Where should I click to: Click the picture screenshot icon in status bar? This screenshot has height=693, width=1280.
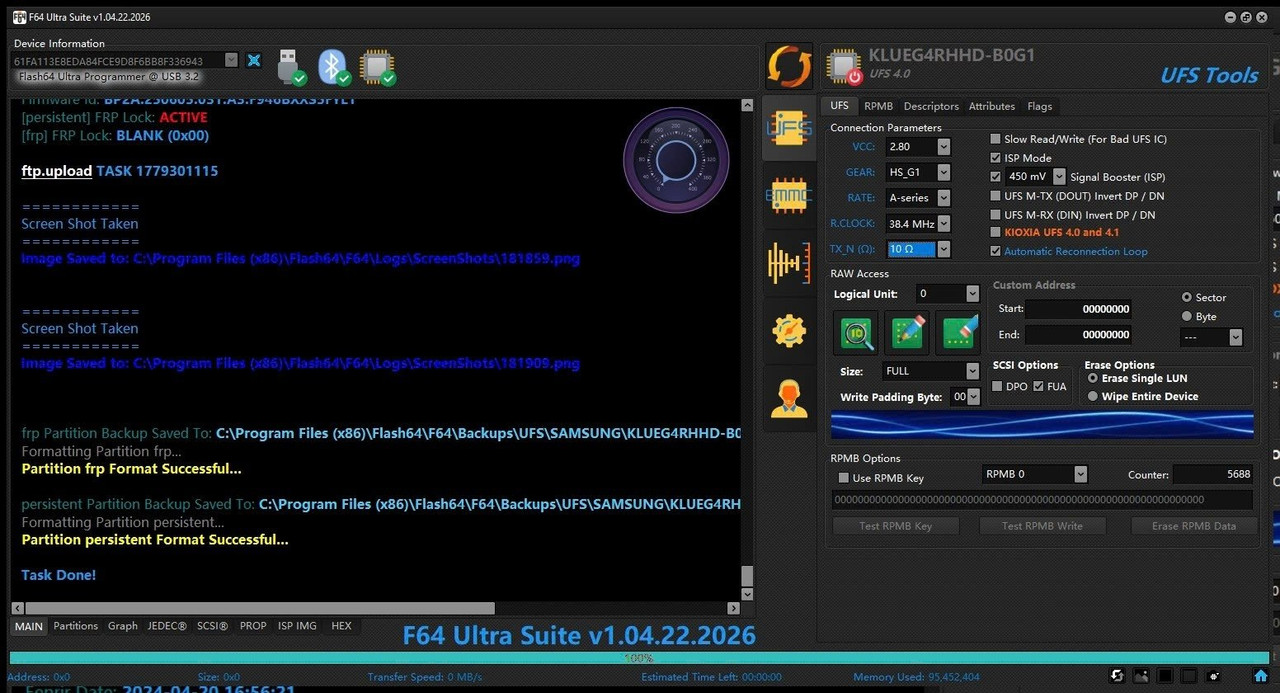(x=1141, y=677)
